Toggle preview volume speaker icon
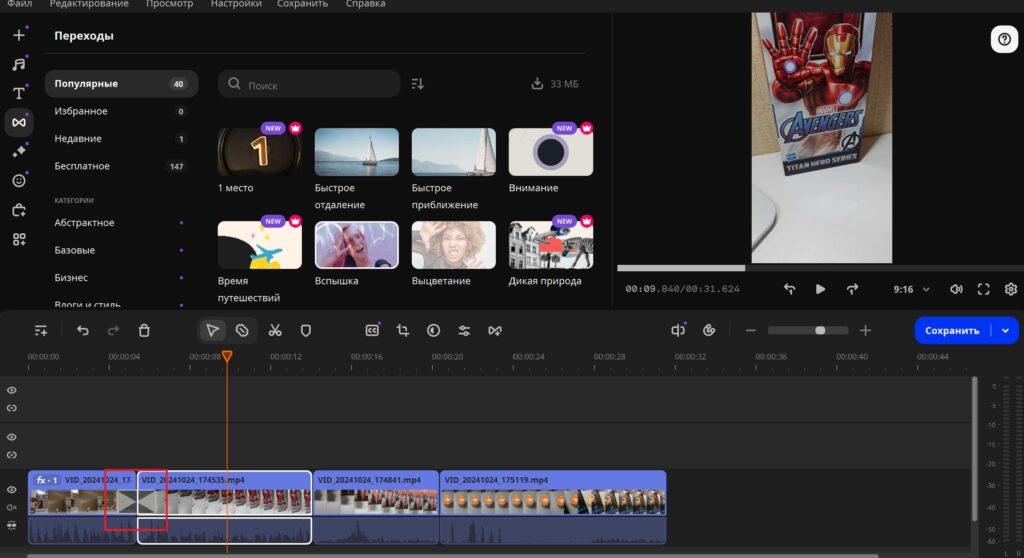1024x558 pixels. [956, 289]
